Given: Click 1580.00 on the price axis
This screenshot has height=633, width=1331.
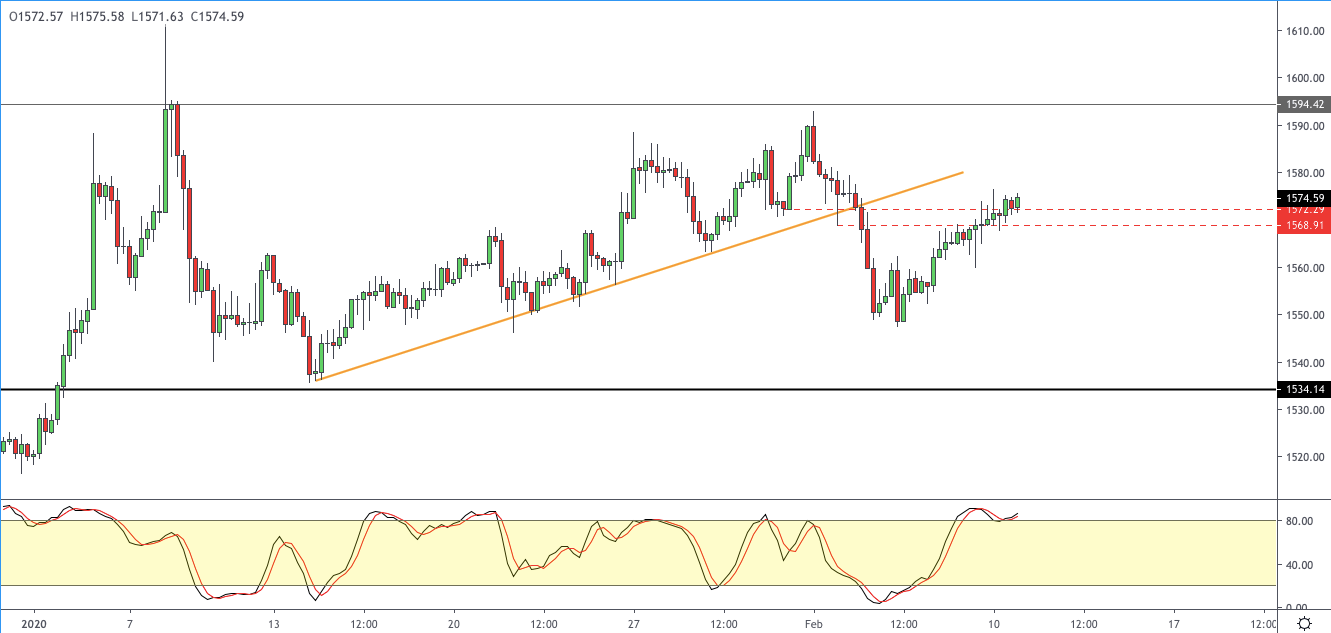Looking at the screenshot, I should click(1305, 173).
